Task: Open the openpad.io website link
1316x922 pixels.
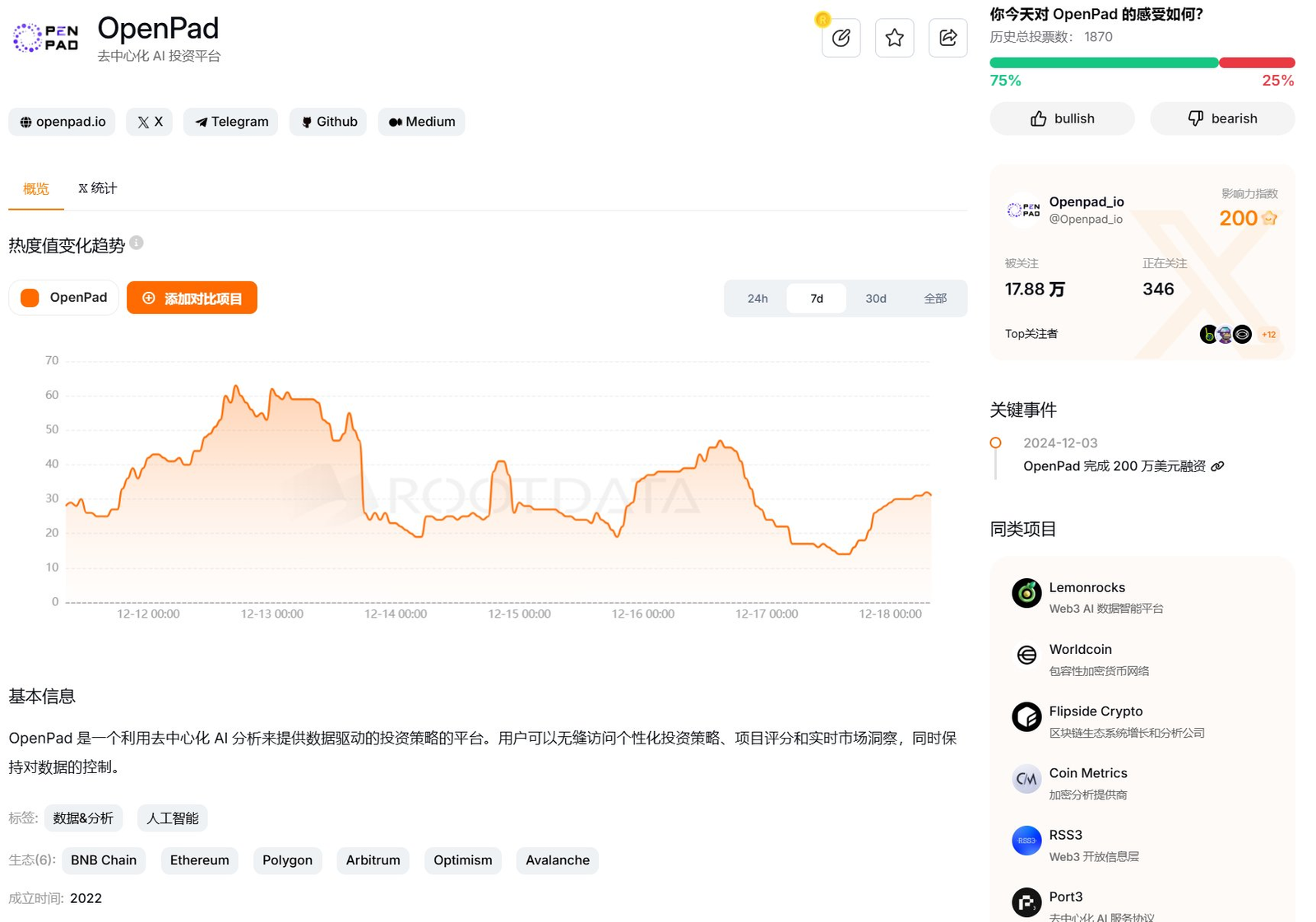Action: pyautogui.click(x=63, y=122)
